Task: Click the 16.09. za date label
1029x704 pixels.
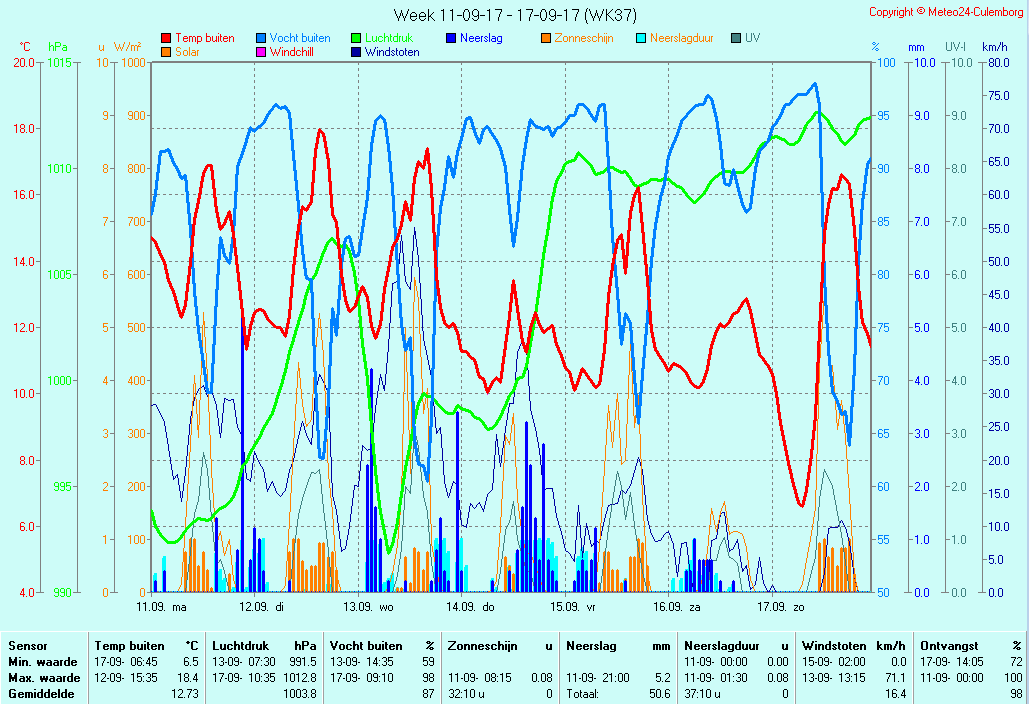Action: pos(677,606)
